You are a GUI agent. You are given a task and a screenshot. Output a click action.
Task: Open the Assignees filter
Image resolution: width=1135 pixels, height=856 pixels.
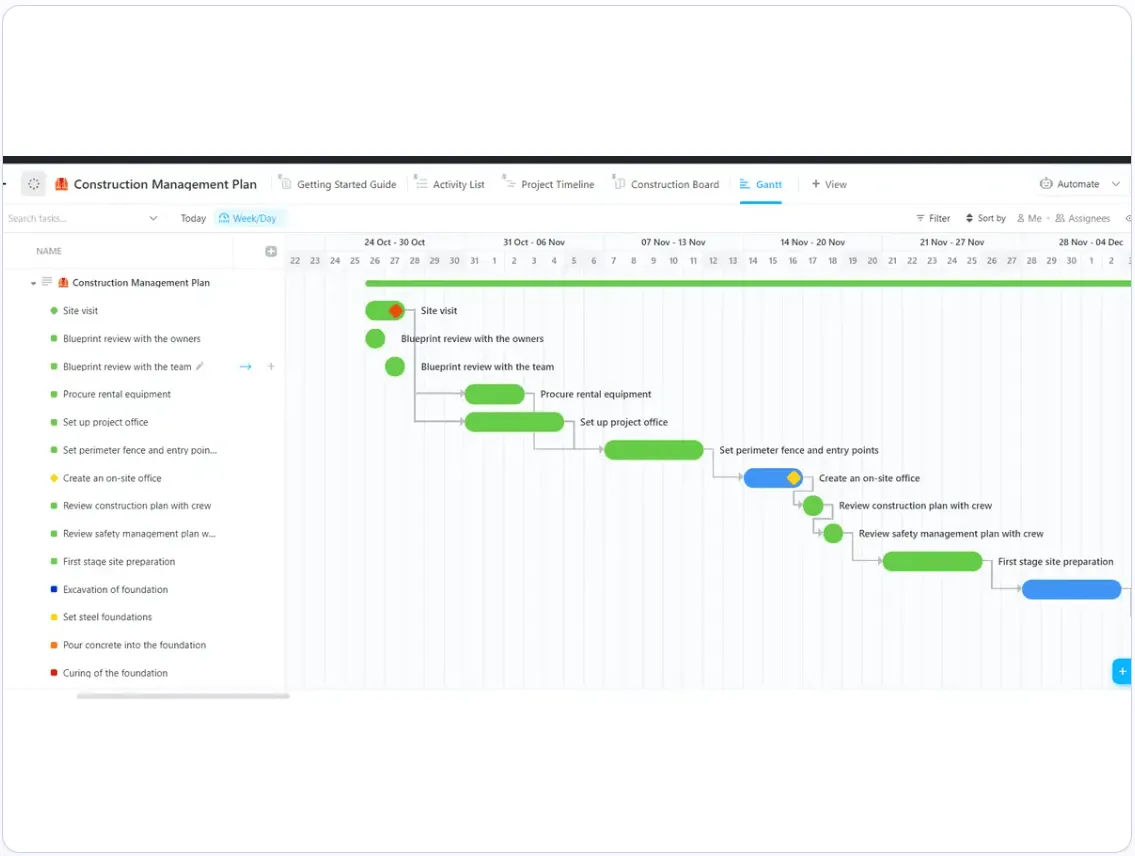[x=1082, y=218]
